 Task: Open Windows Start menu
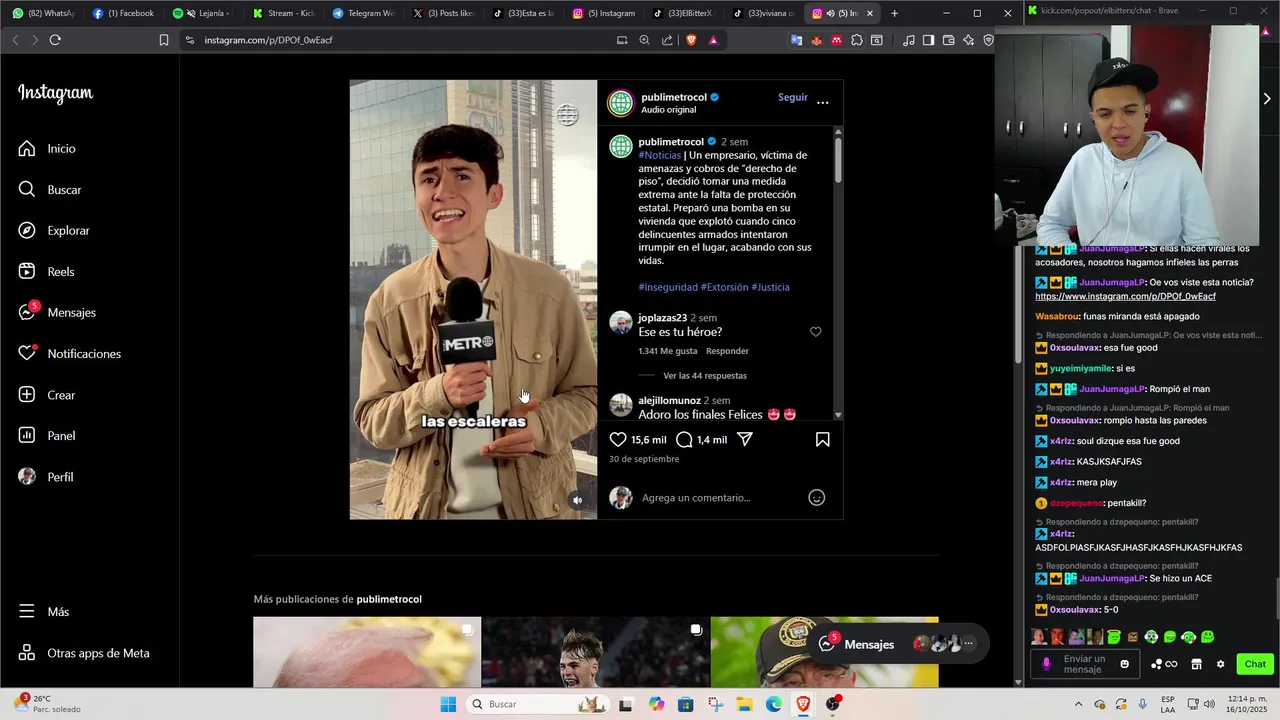tap(448, 704)
